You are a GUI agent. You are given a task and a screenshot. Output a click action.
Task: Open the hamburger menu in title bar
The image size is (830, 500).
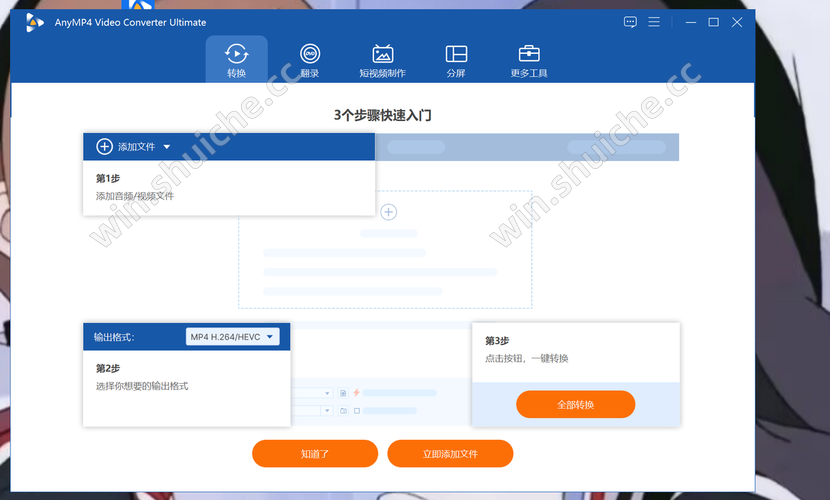pyautogui.click(x=654, y=22)
